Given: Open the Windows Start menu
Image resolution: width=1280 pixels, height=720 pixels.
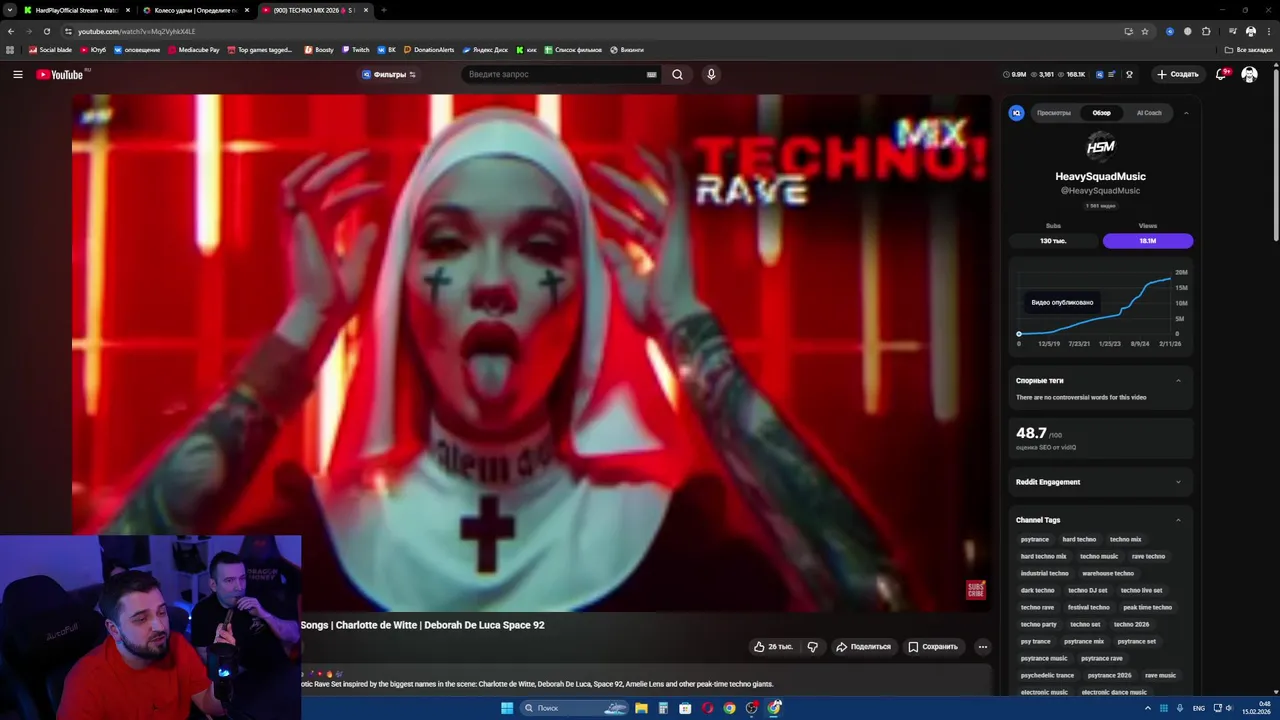Looking at the screenshot, I should click(x=507, y=708).
